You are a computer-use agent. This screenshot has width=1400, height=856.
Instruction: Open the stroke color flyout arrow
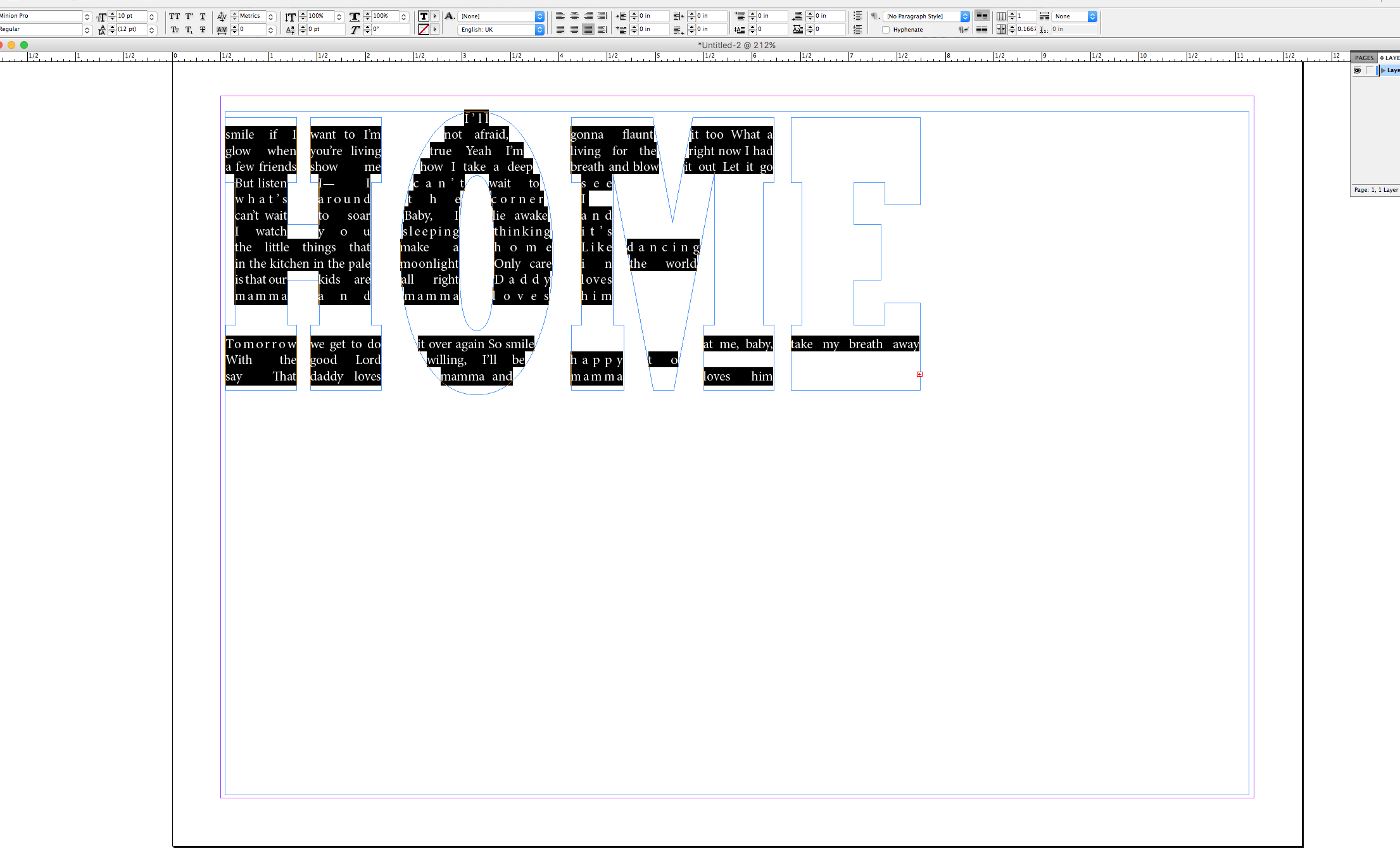click(x=435, y=30)
